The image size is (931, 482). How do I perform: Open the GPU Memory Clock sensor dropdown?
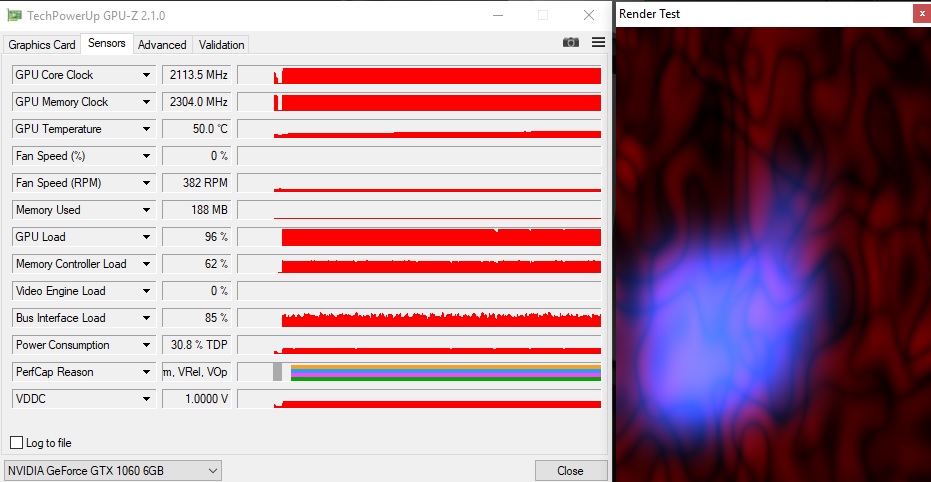pos(146,102)
